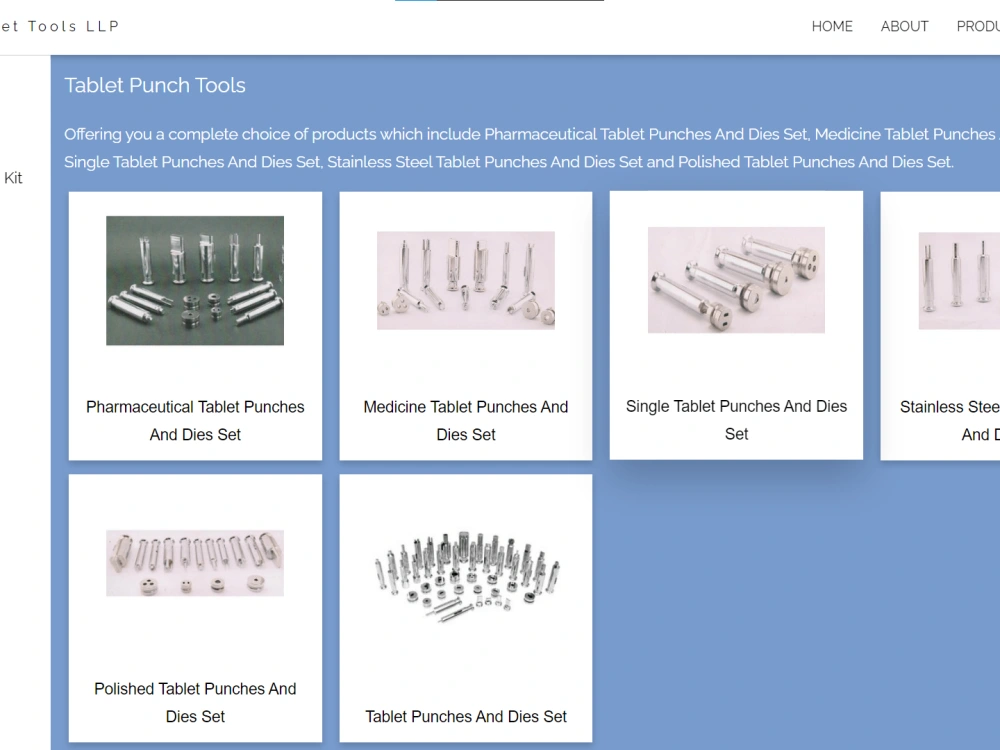Open the Polished Tablet Punches product image
The width and height of the screenshot is (1000, 750).
pos(195,563)
